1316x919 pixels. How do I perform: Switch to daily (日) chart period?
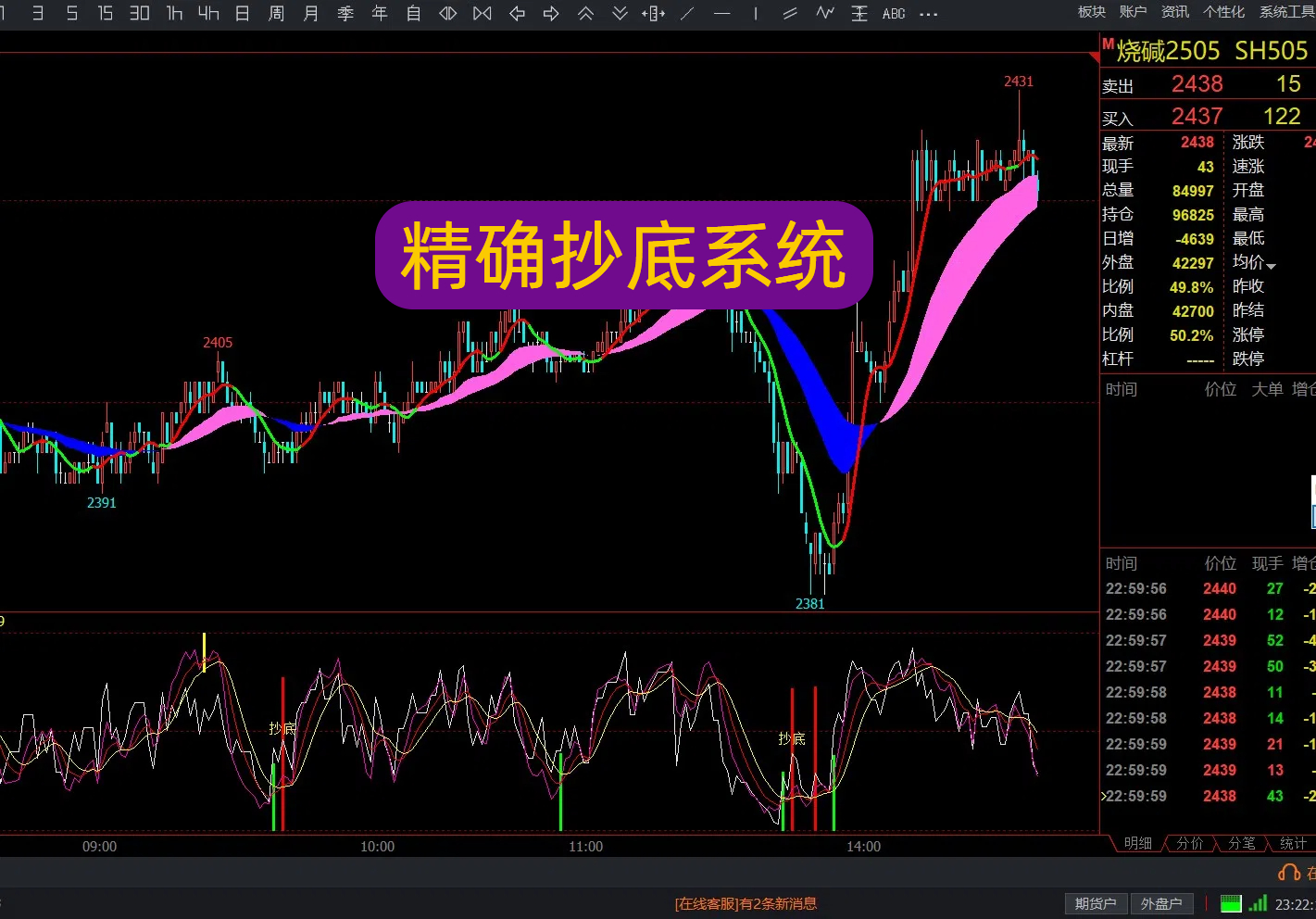(243, 13)
